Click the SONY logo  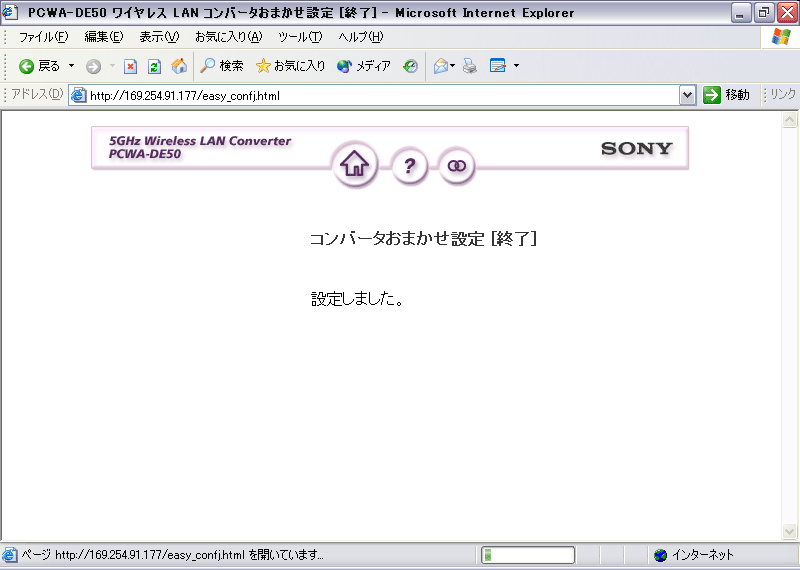click(x=636, y=148)
